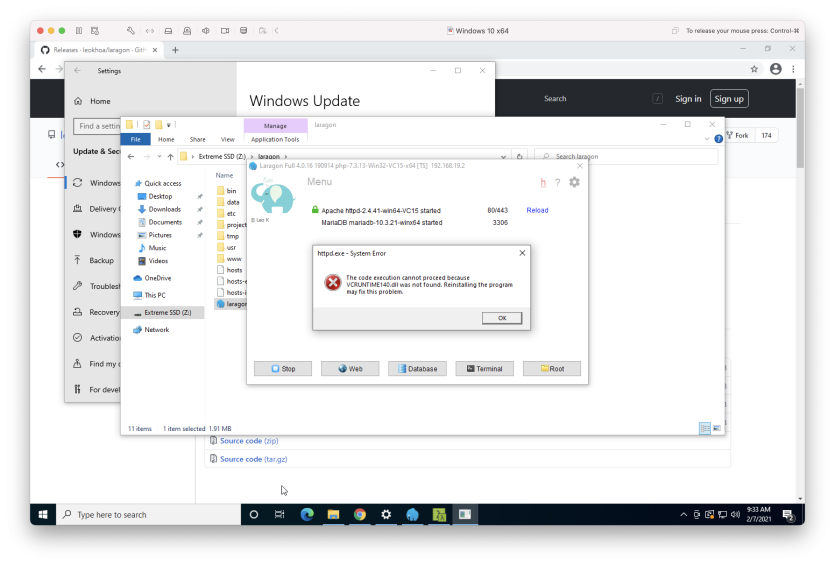Open a new Chrome tab with plus icon
Image resolution: width=835 pixels, height=565 pixels.
click(175, 50)
